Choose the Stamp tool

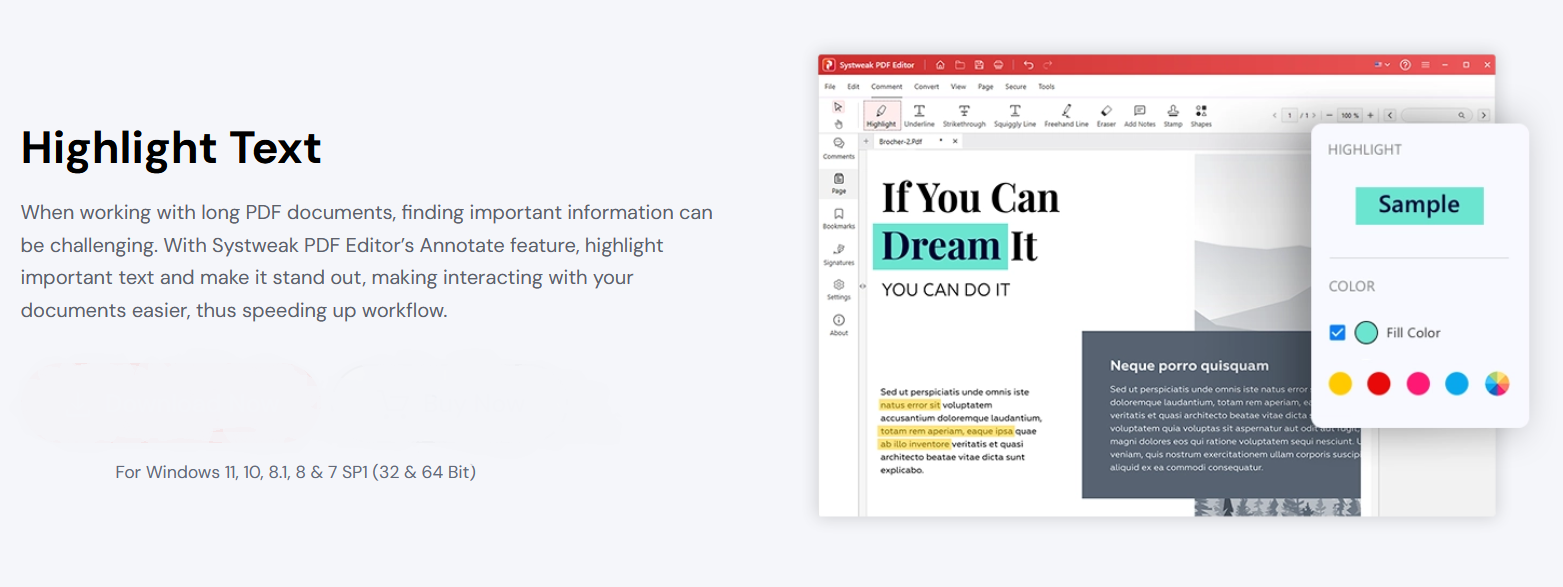(1172, 116)
